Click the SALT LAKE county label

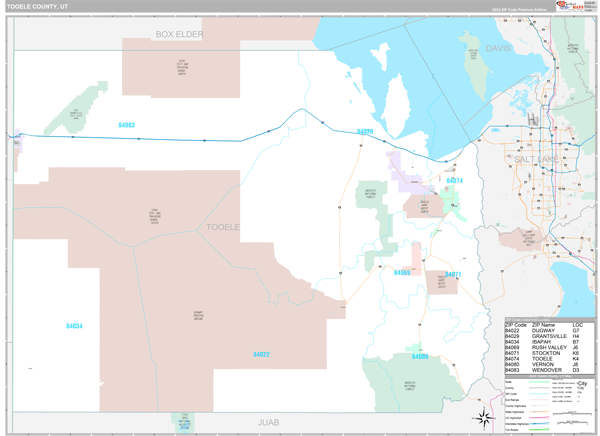coord(536,159)
